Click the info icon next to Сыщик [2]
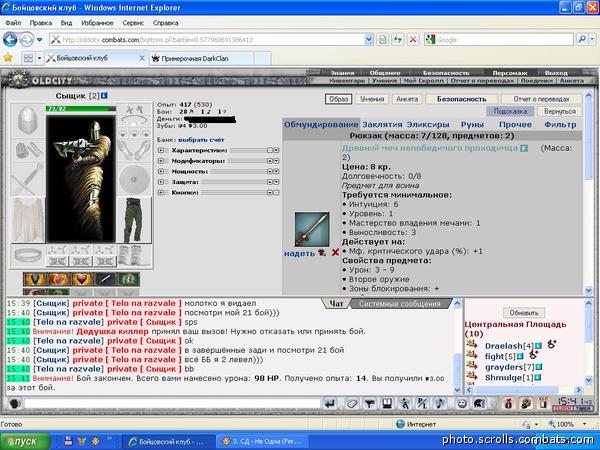 pos(104,96)
